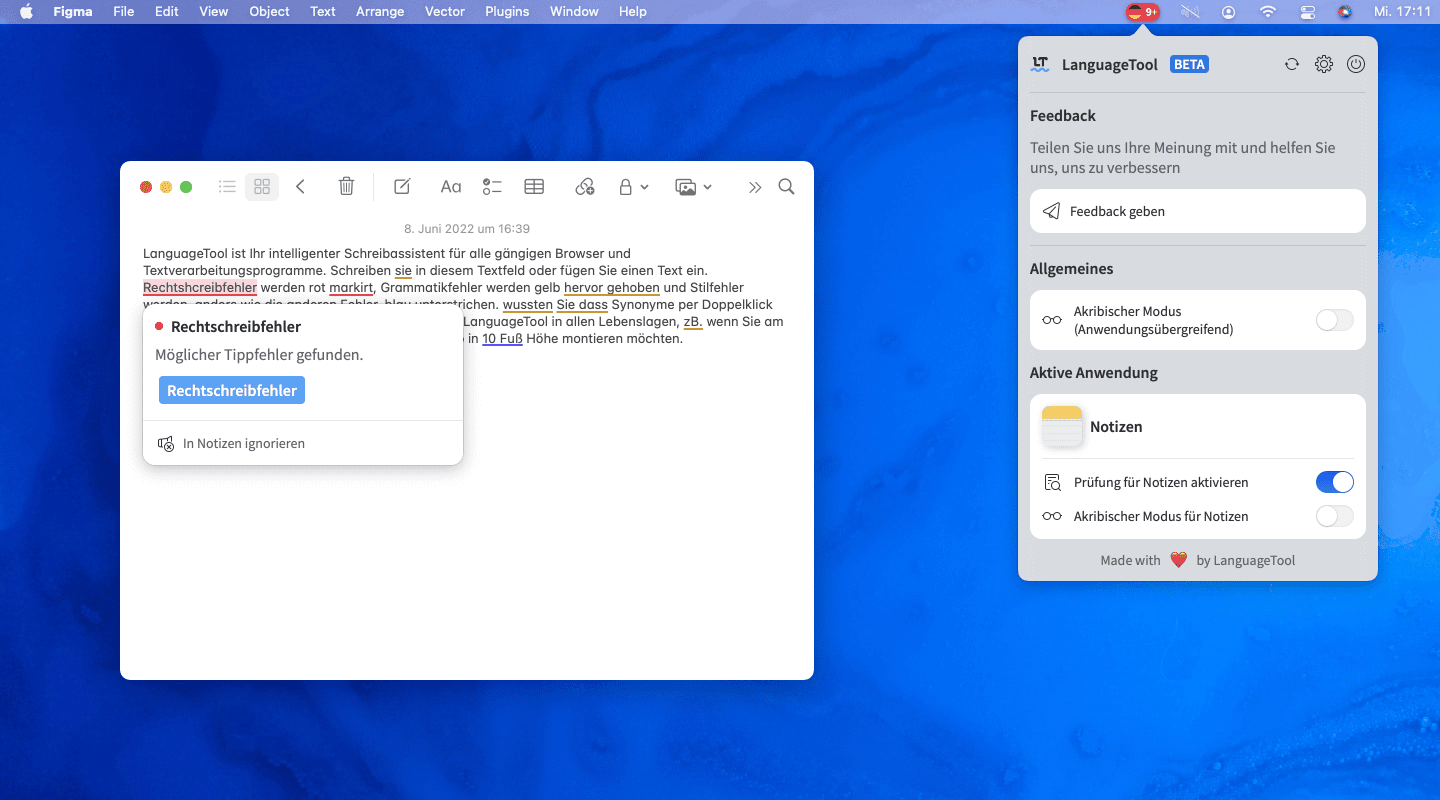Click the muted icon in menu bar

tap(1189, 12)
